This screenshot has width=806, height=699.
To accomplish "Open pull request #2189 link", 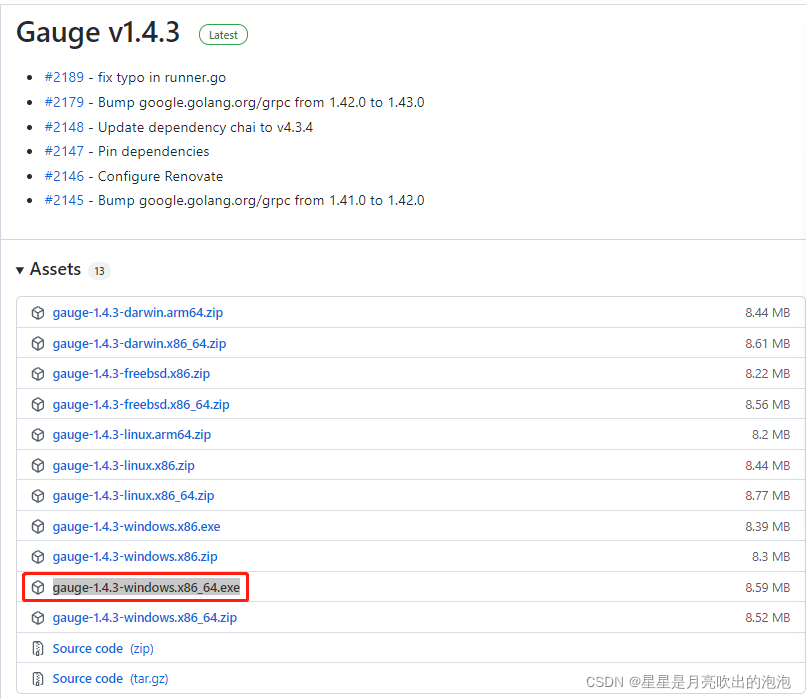I will coord(64,77).
